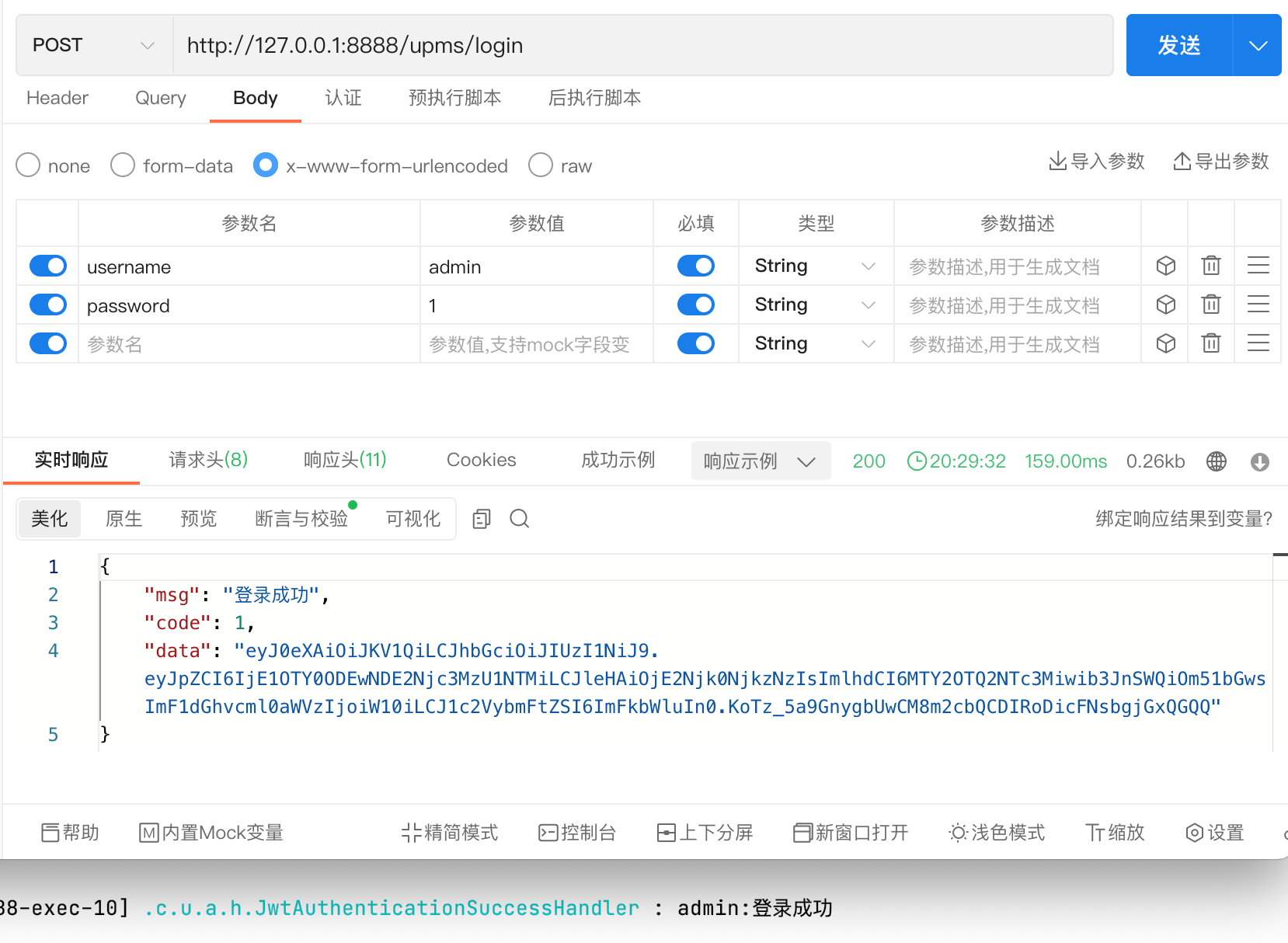1288x943 pixels.
Task: Toggle the enable switch of empty row
Action: click(48, 343)
